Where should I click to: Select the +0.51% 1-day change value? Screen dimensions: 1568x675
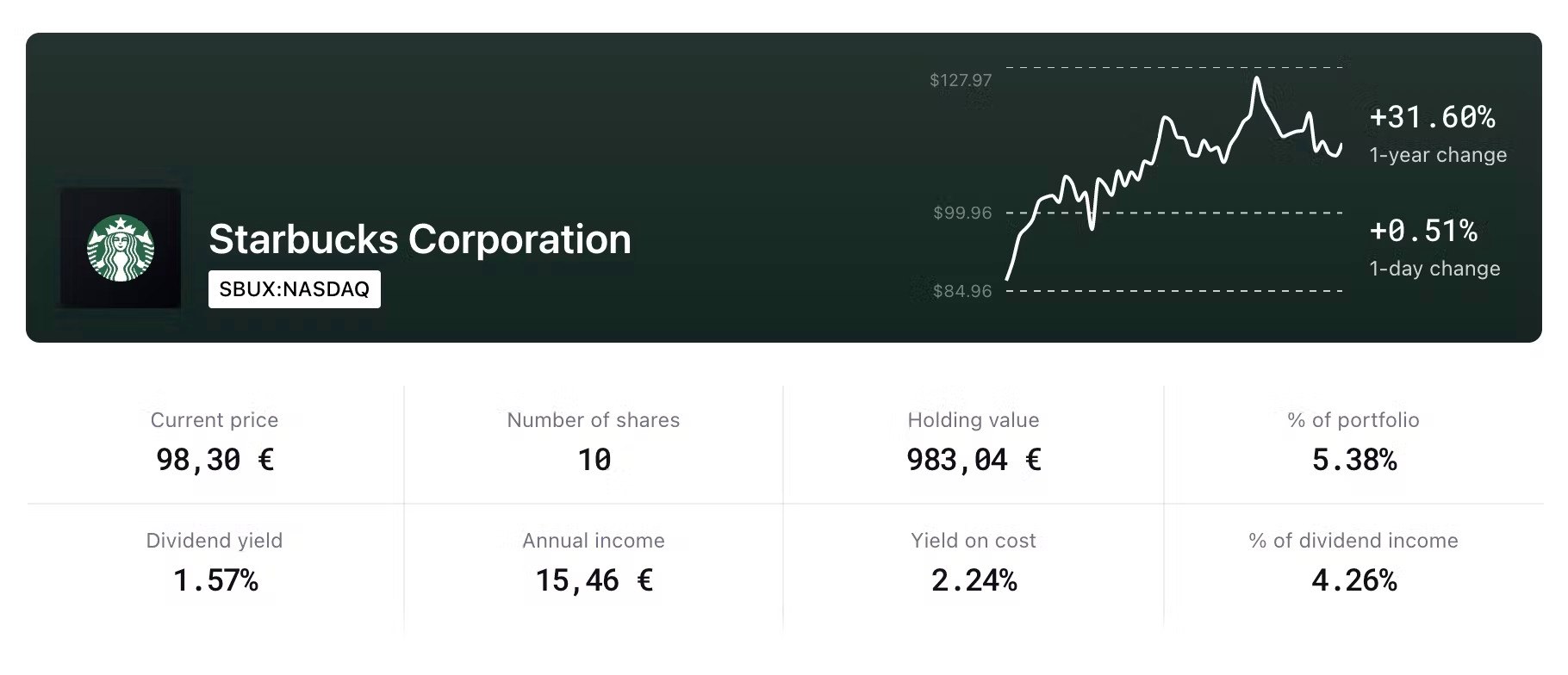(1423, 231)
